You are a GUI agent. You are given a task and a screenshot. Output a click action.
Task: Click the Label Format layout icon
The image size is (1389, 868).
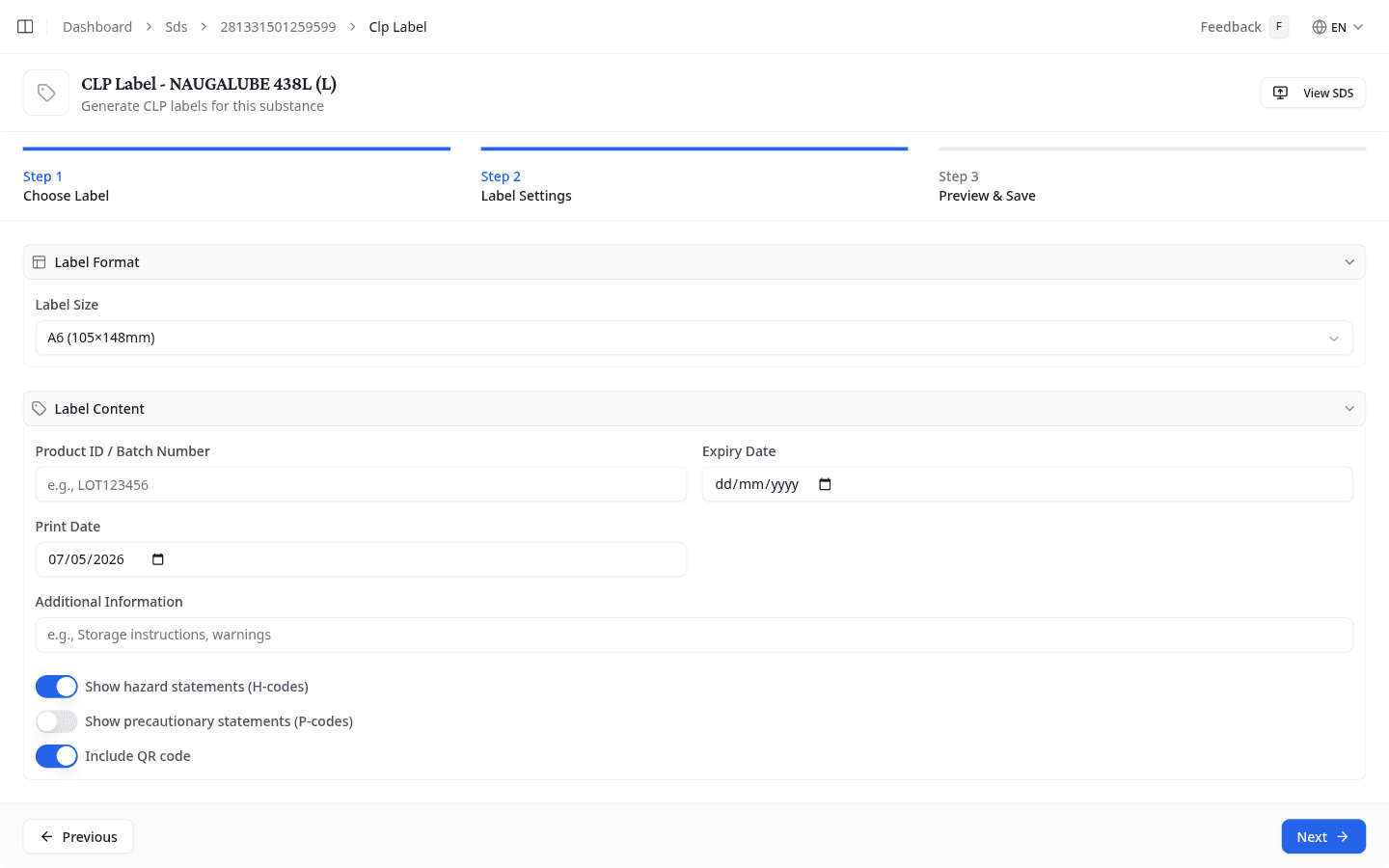tap(40, 262)
